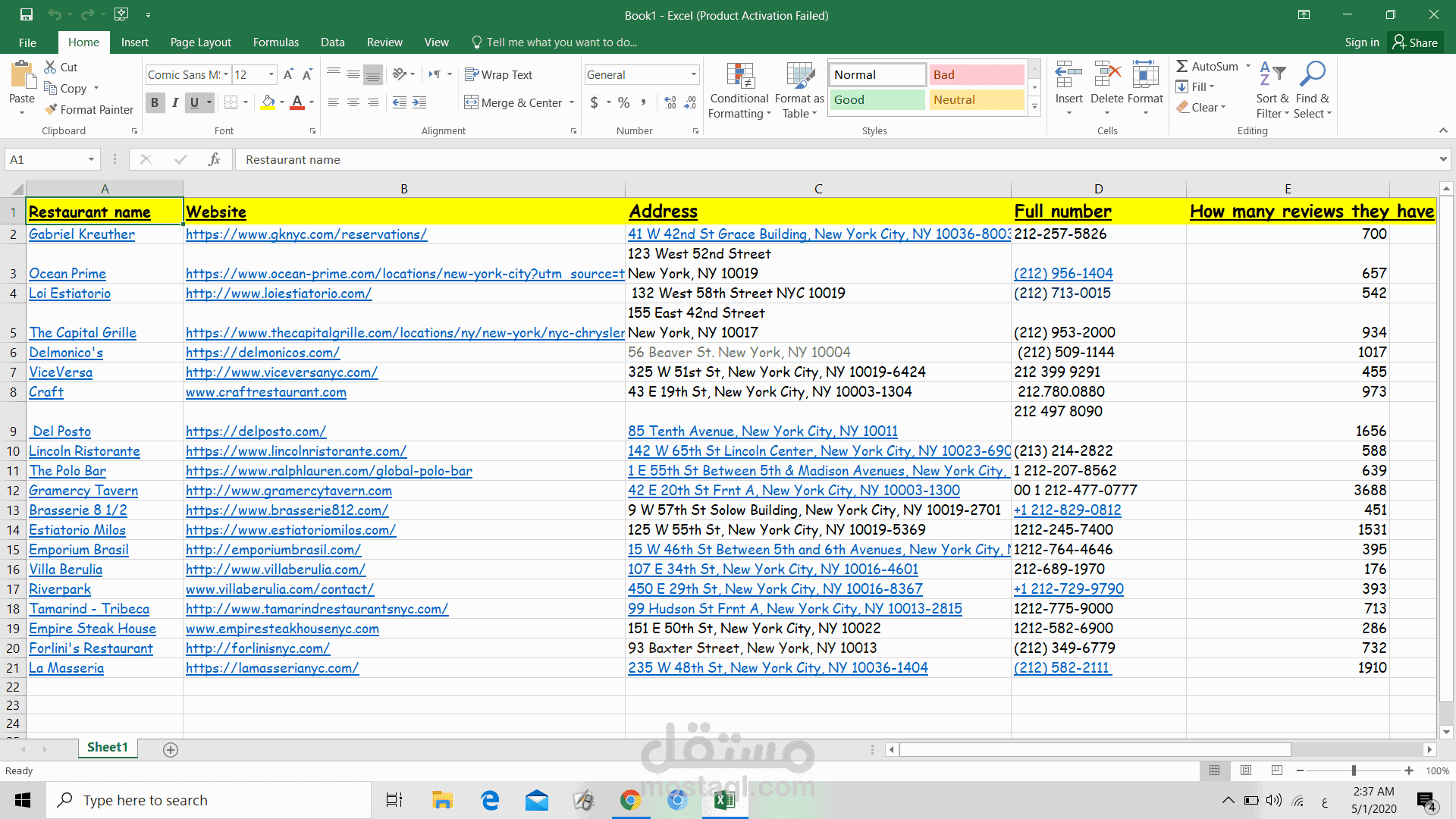Image resolution: width=1456 pixels, height=819 pixels.
Task: Toggle Bottom Align for cell
Action: [373, 74]
